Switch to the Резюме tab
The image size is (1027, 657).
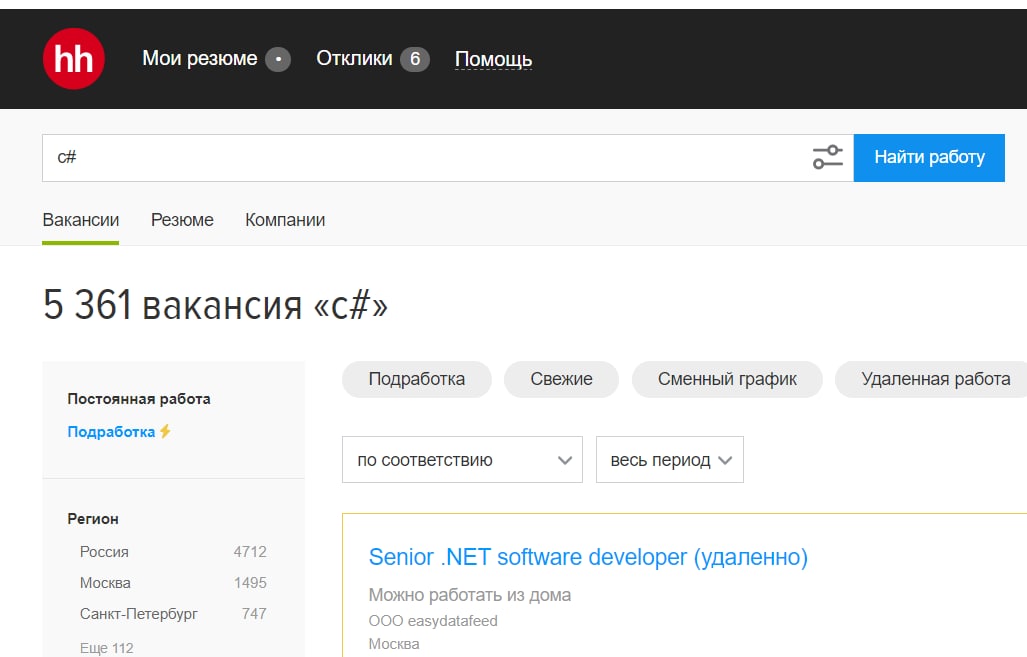182,220
